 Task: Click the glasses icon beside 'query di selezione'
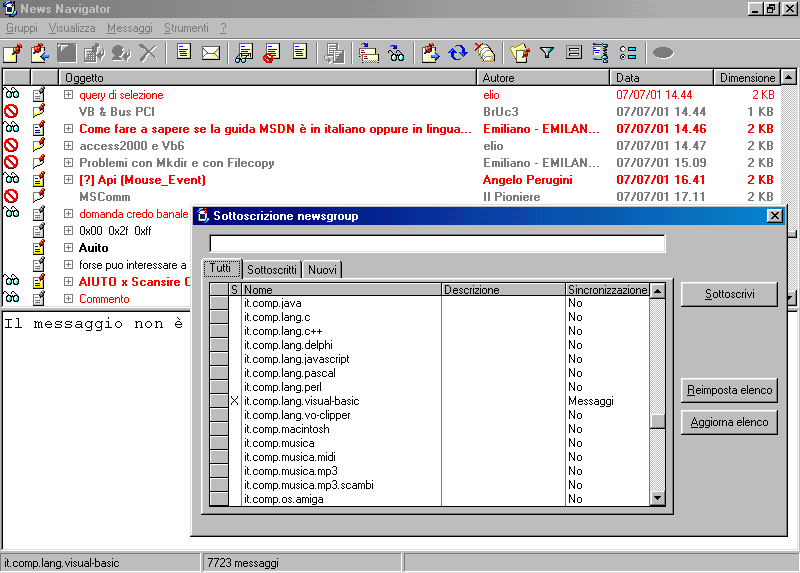tap(12, 95)
